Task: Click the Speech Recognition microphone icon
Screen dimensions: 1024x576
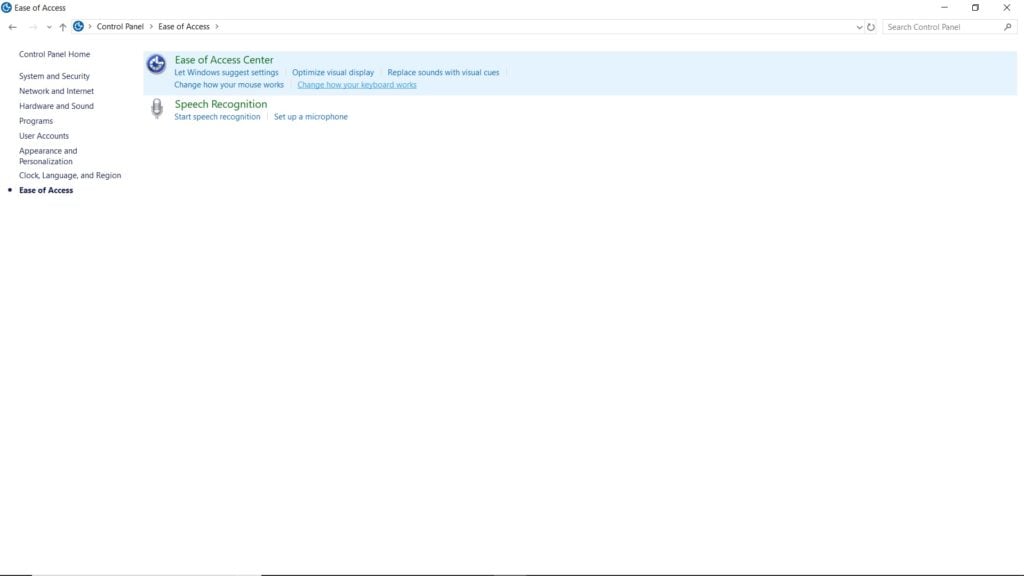Action: (x=157, y=108)
